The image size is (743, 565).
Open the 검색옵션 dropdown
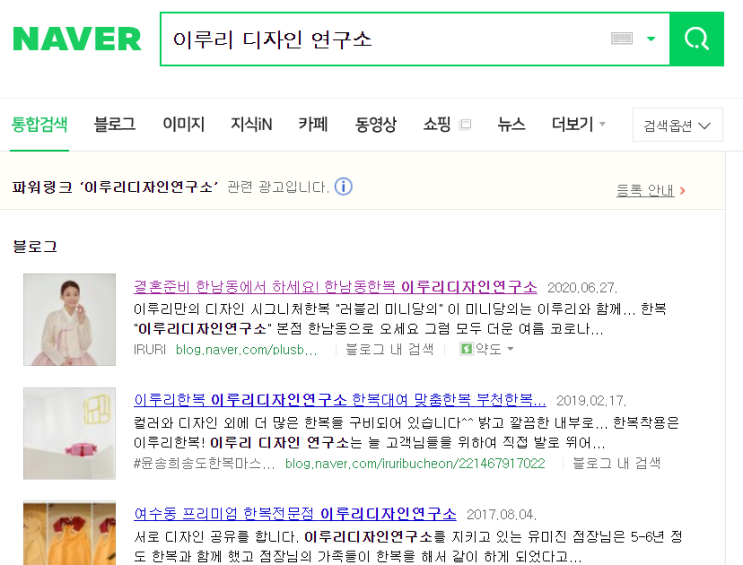coord(678,125)
